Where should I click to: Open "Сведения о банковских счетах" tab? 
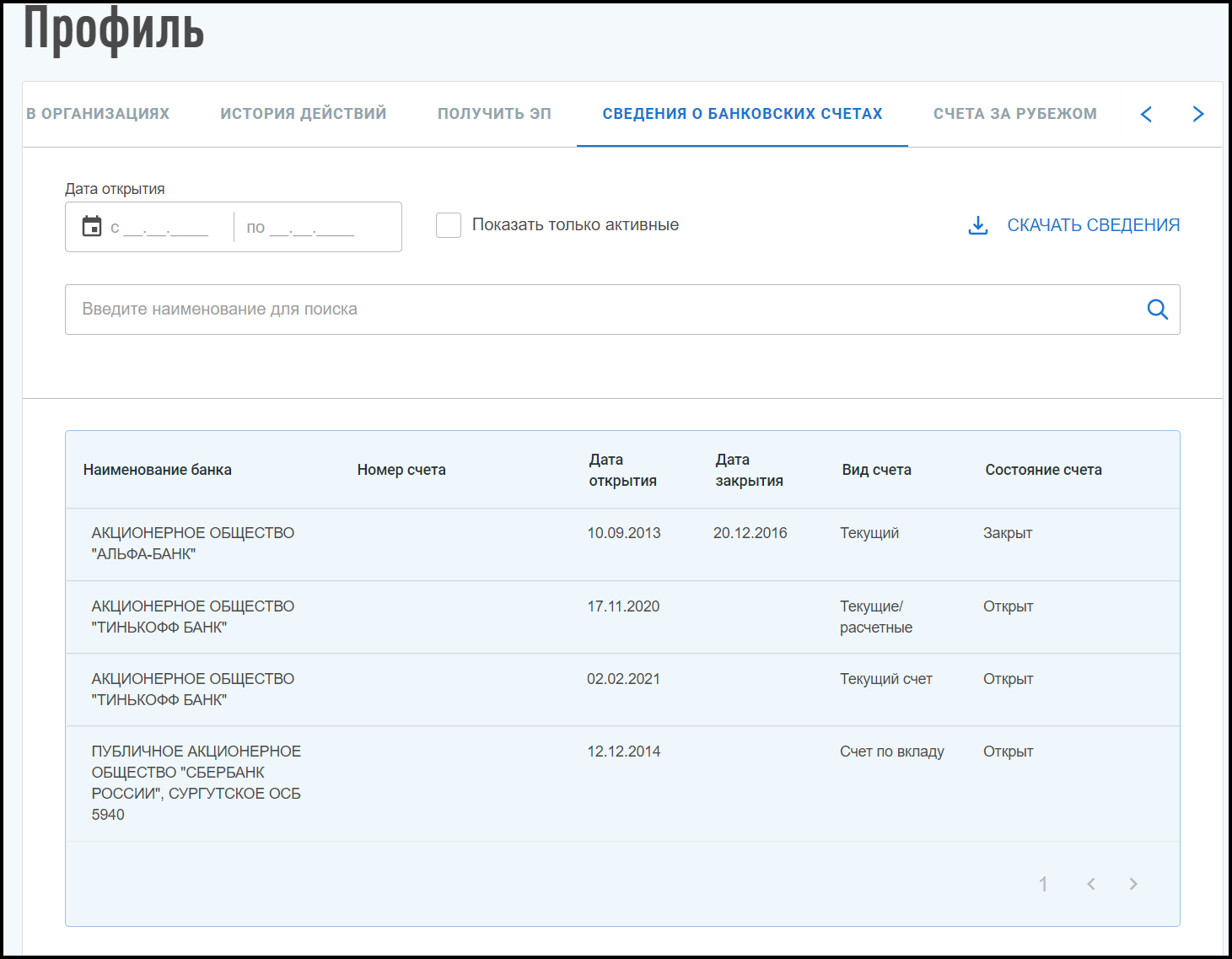click(742, 114)
